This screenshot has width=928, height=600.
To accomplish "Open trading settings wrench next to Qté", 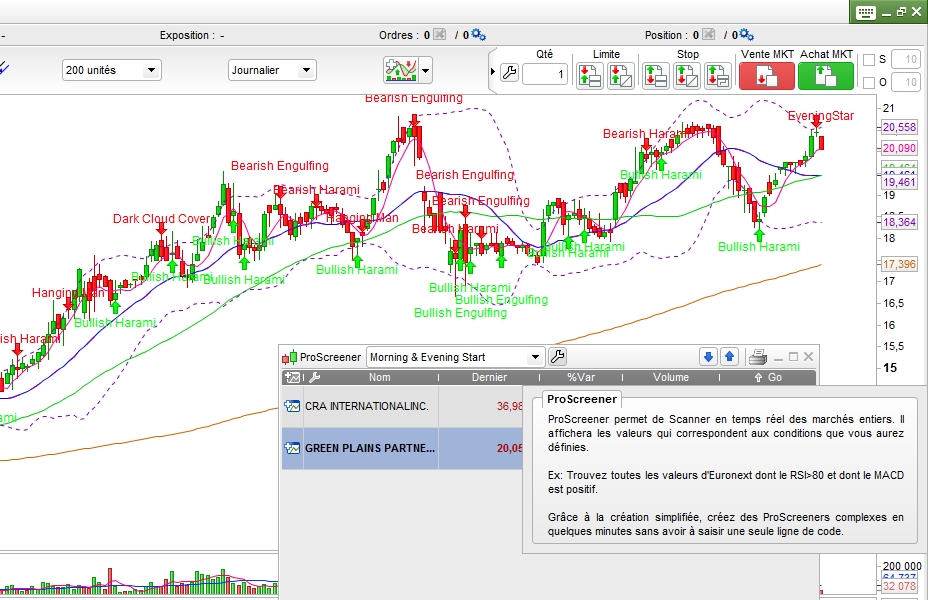I will (x=509, y=73).
